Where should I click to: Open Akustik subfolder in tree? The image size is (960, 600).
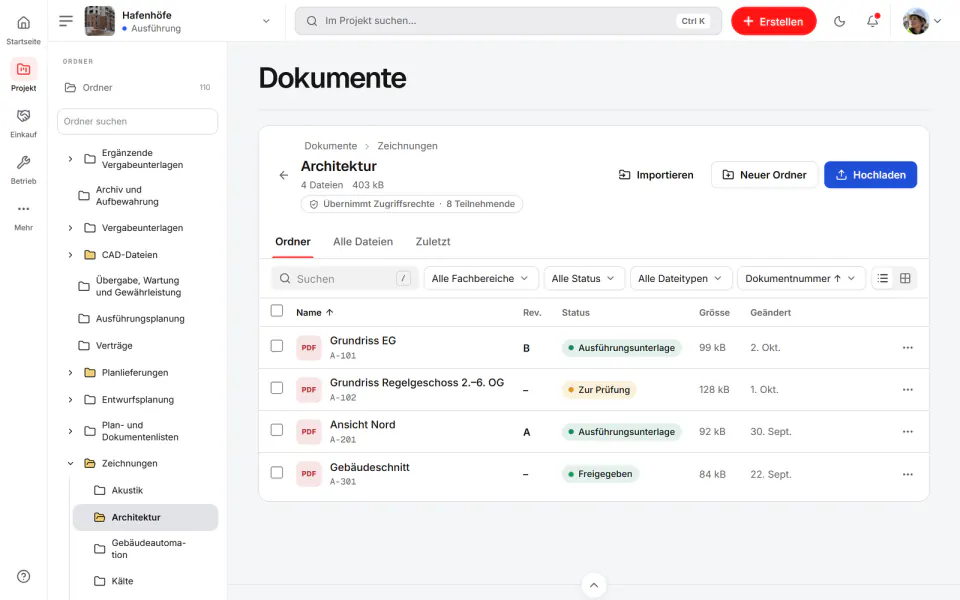click(x=144, y=490)
